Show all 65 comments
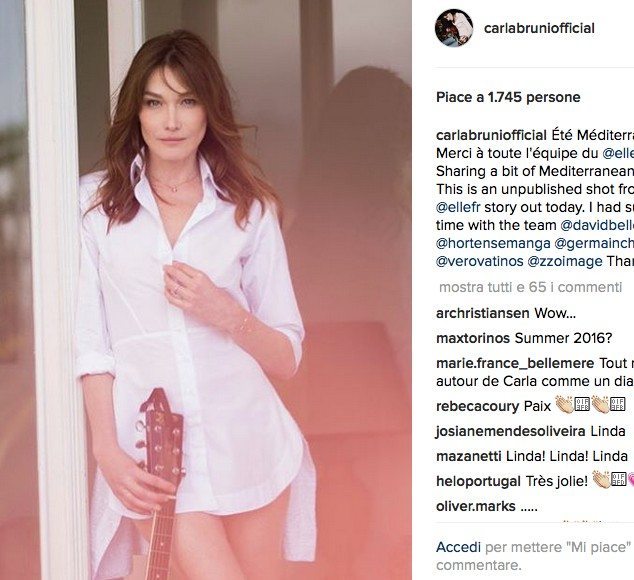This screenshot has height=580, width=634. 530,287
